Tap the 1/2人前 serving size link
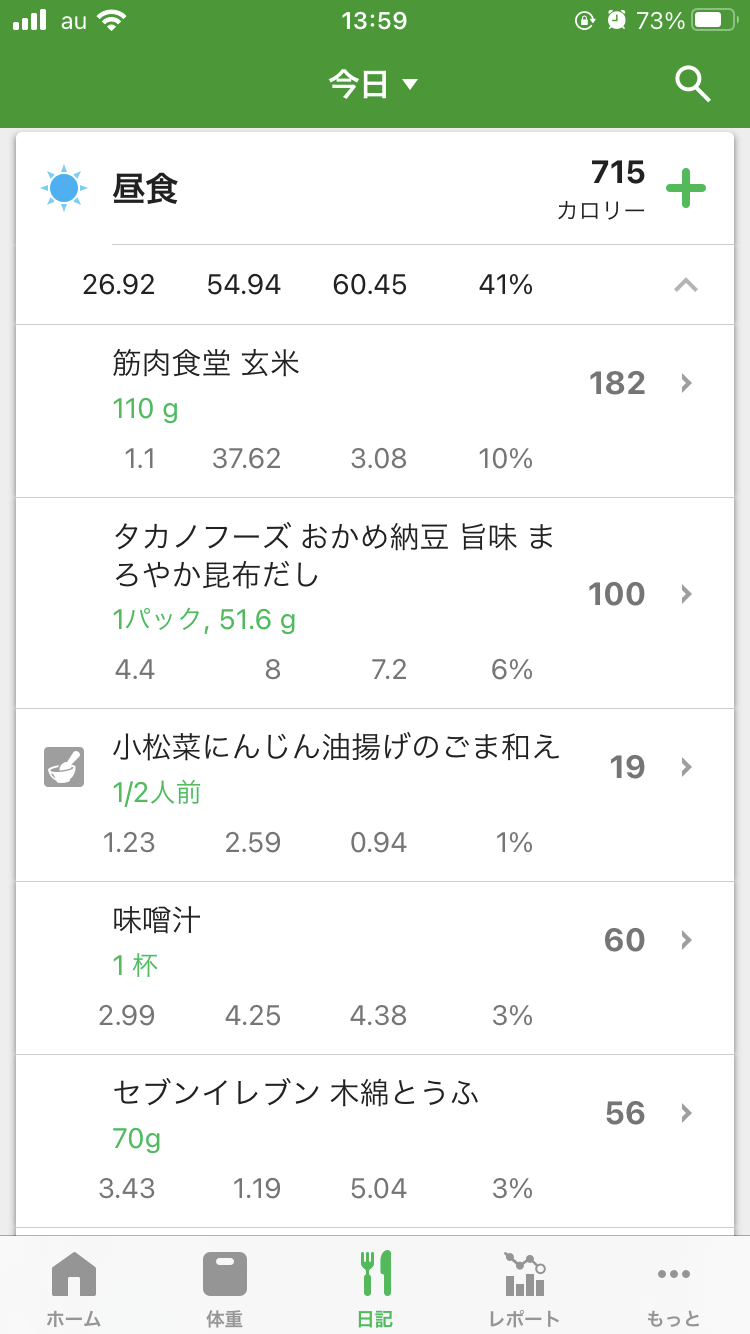This screenshot has width=750, height=1334. click(x=157, y=793)
